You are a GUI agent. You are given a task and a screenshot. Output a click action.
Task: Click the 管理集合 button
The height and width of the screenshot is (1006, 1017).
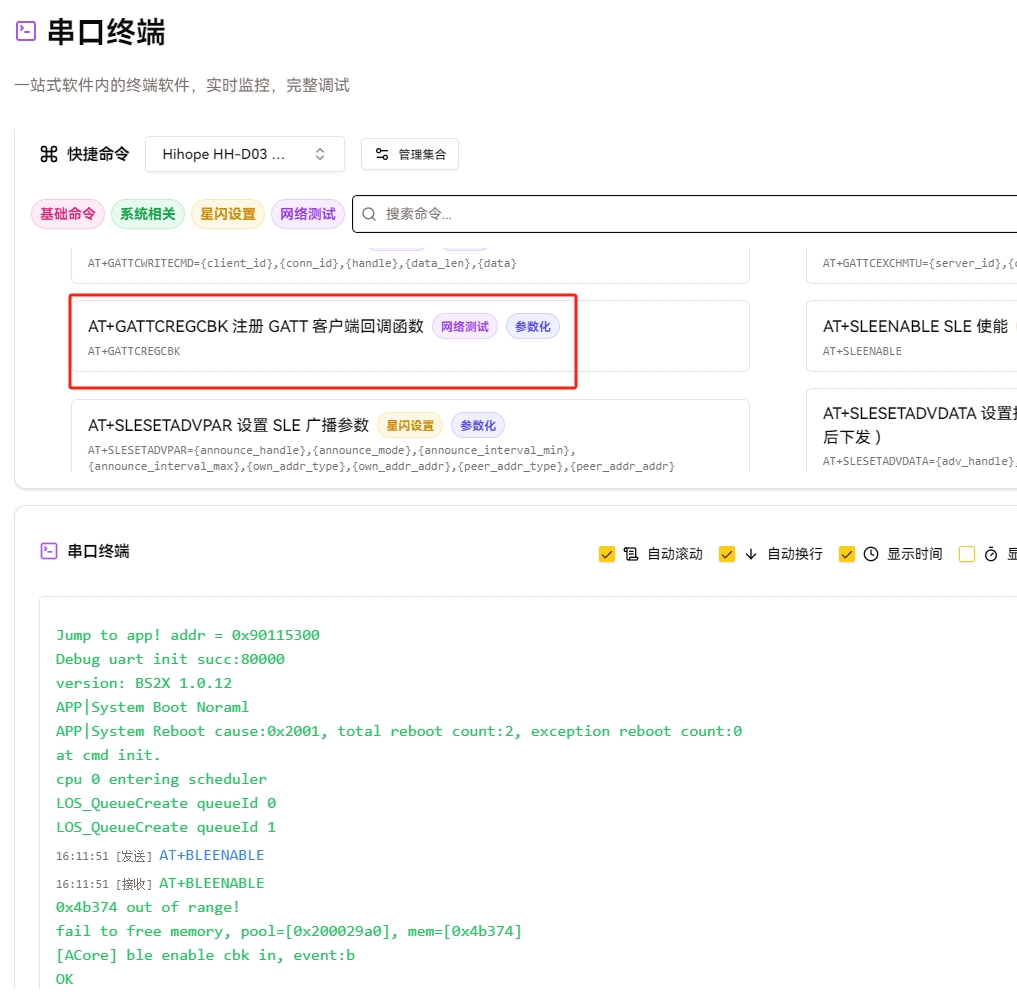[410, 154]
